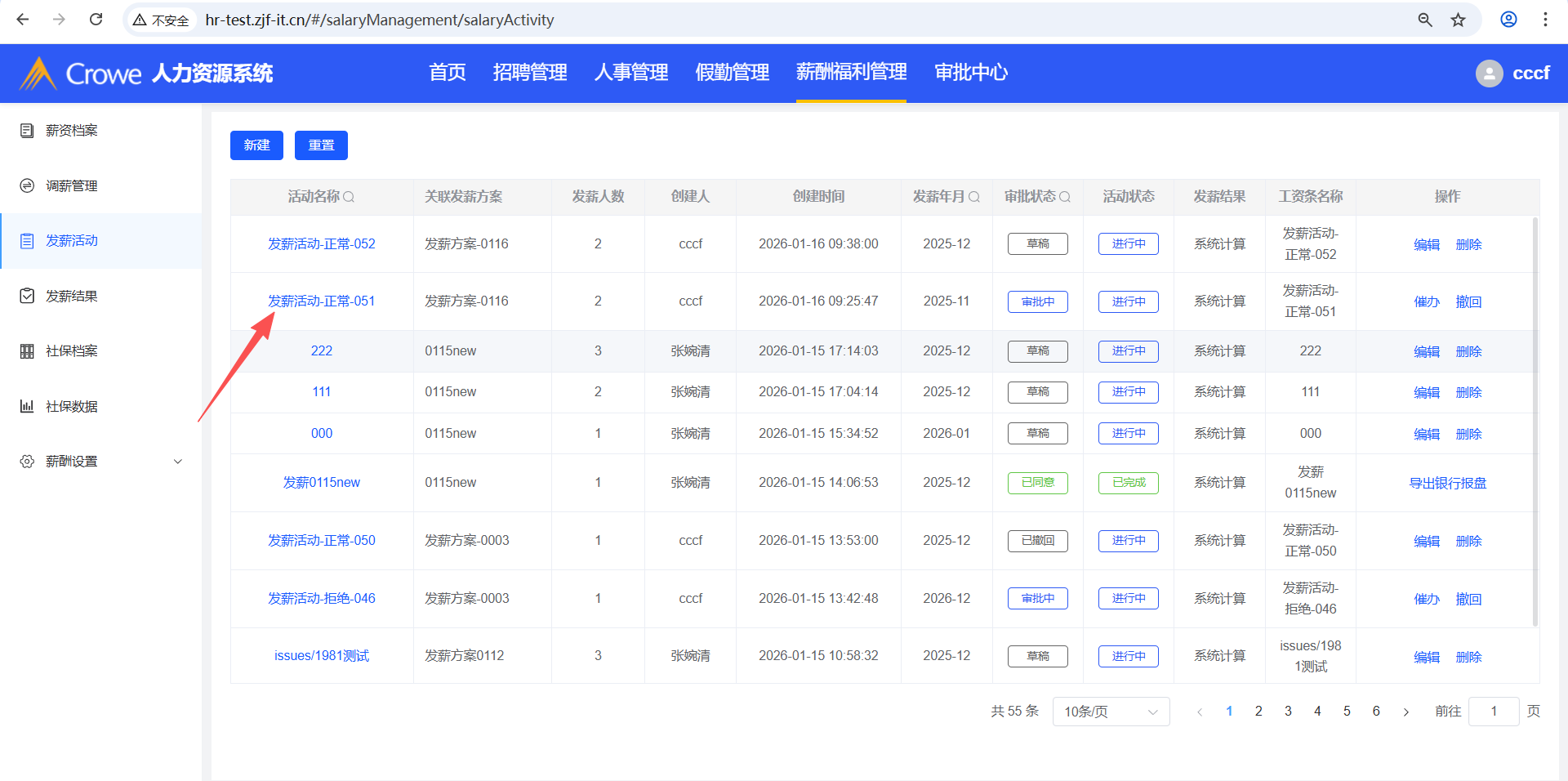
Task: Open the 审批中心 top menu
Action: click(x=970, y=73)
